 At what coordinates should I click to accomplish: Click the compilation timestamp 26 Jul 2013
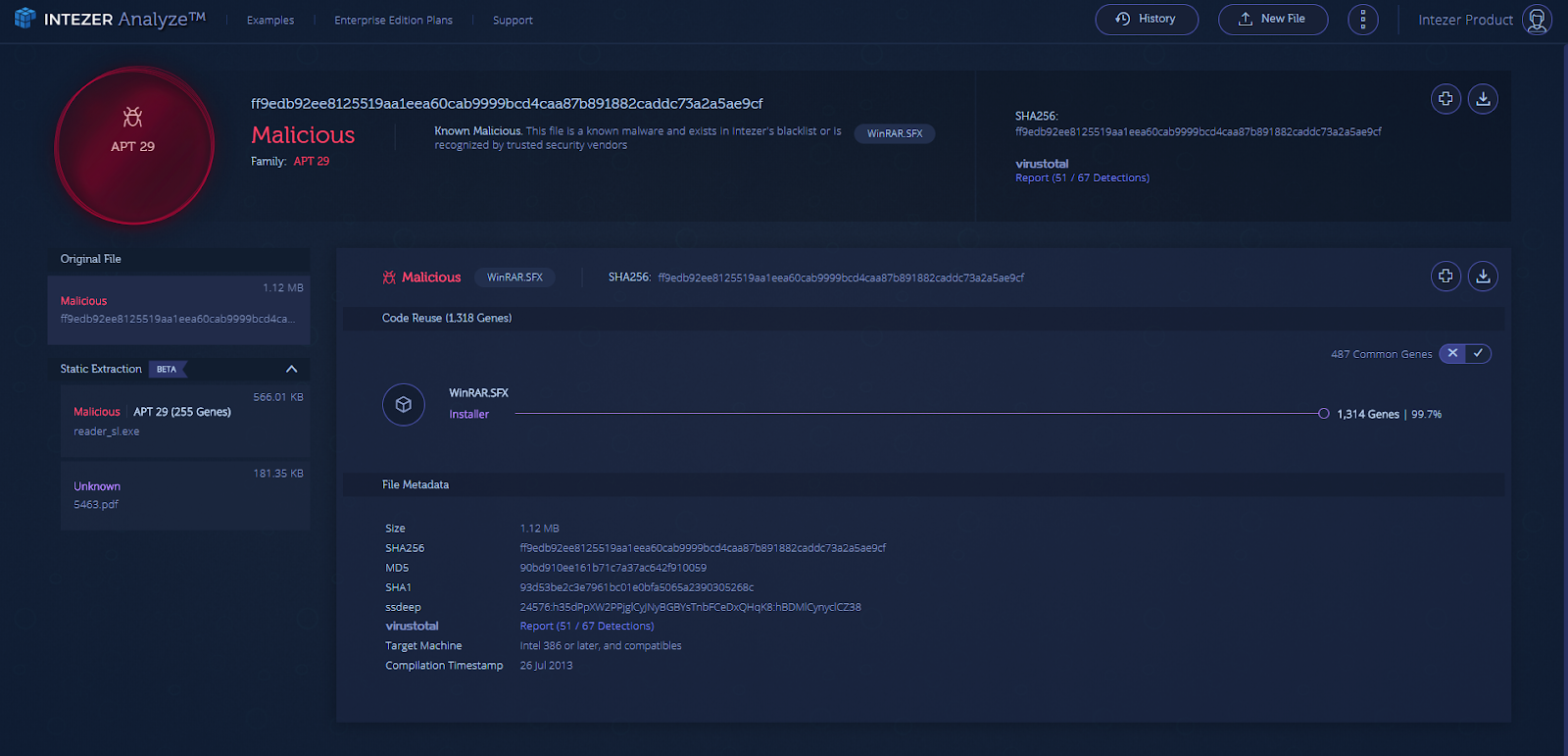click(546, 665)
